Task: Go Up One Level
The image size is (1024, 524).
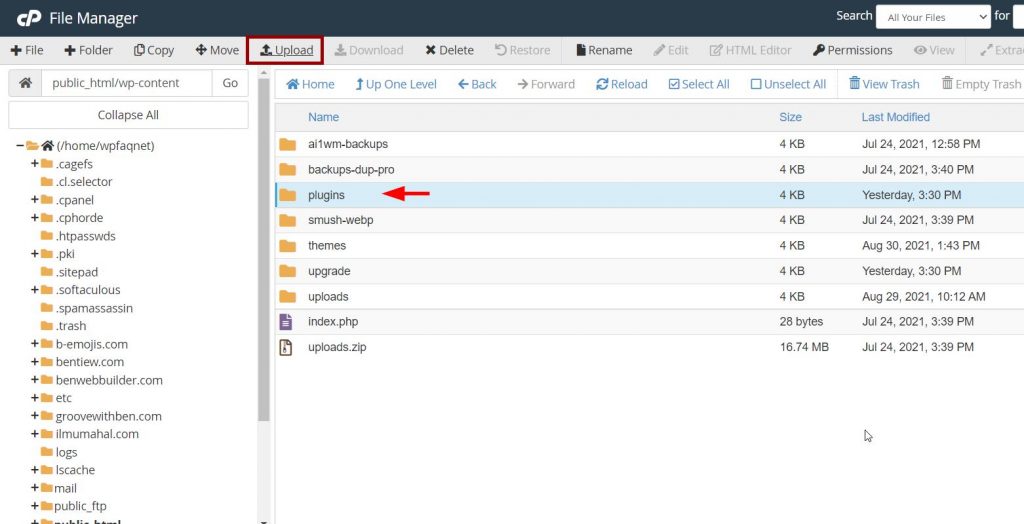Action: (396, 84)
